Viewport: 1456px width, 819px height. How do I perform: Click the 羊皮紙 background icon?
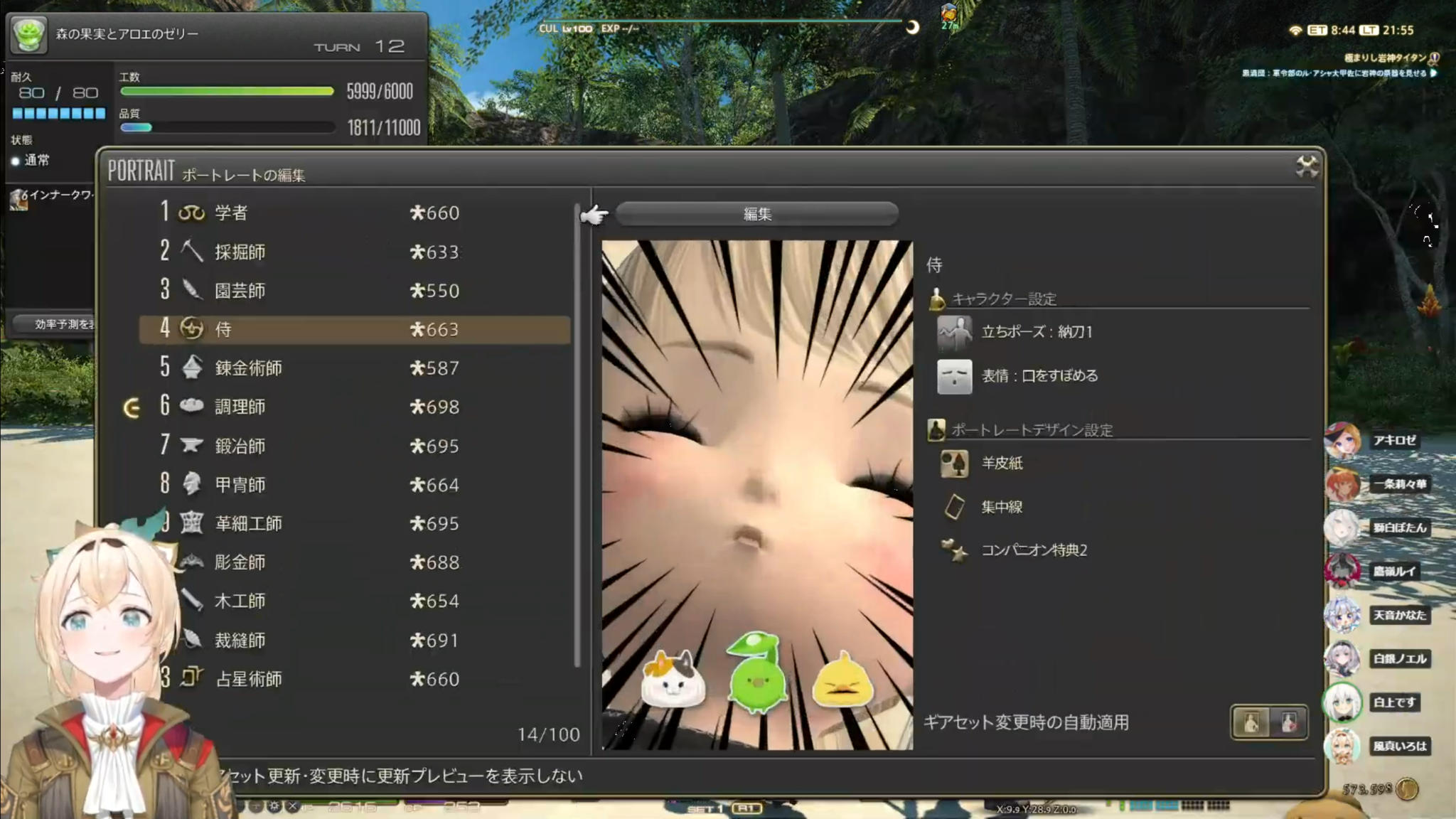click(x=954, y=464)
